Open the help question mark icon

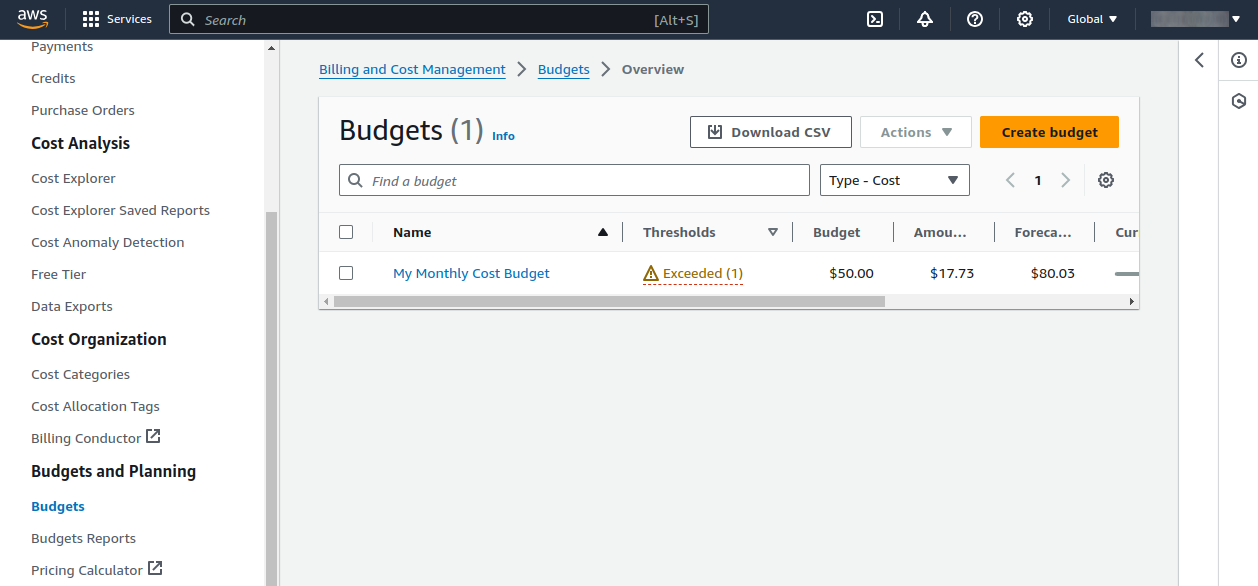[x=975, y=19]
